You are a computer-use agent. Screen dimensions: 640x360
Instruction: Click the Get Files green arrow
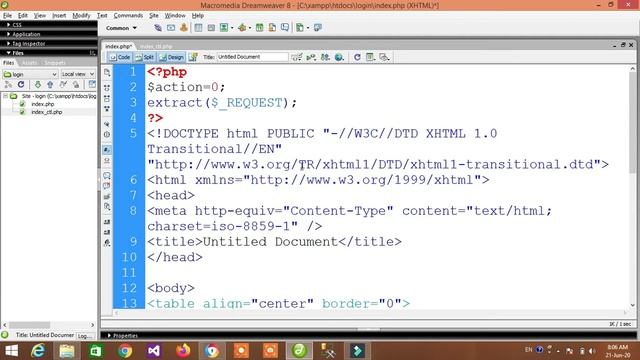click(38, 84)
